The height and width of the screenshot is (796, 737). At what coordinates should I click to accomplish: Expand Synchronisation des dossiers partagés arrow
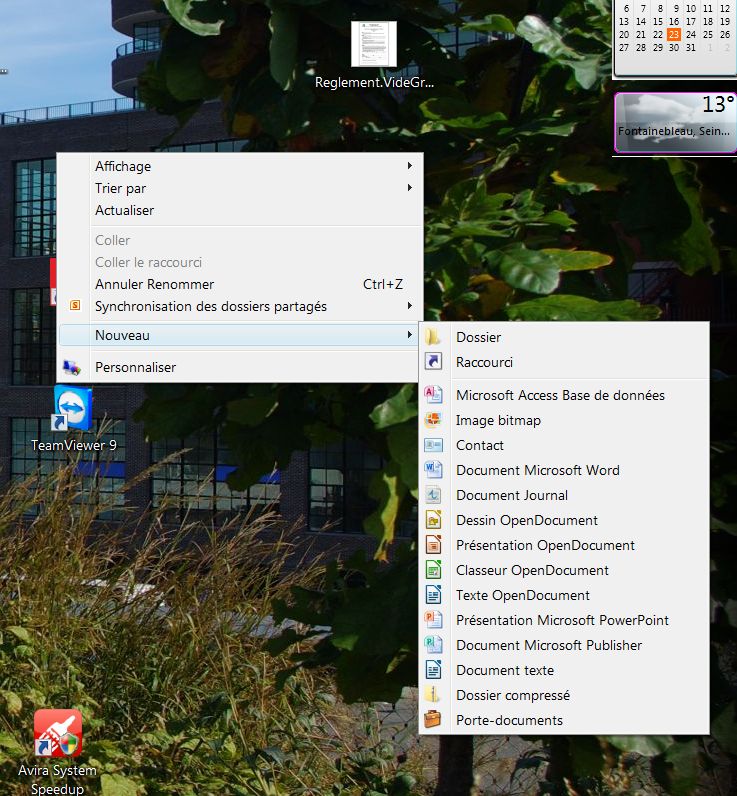coord(409,306)
